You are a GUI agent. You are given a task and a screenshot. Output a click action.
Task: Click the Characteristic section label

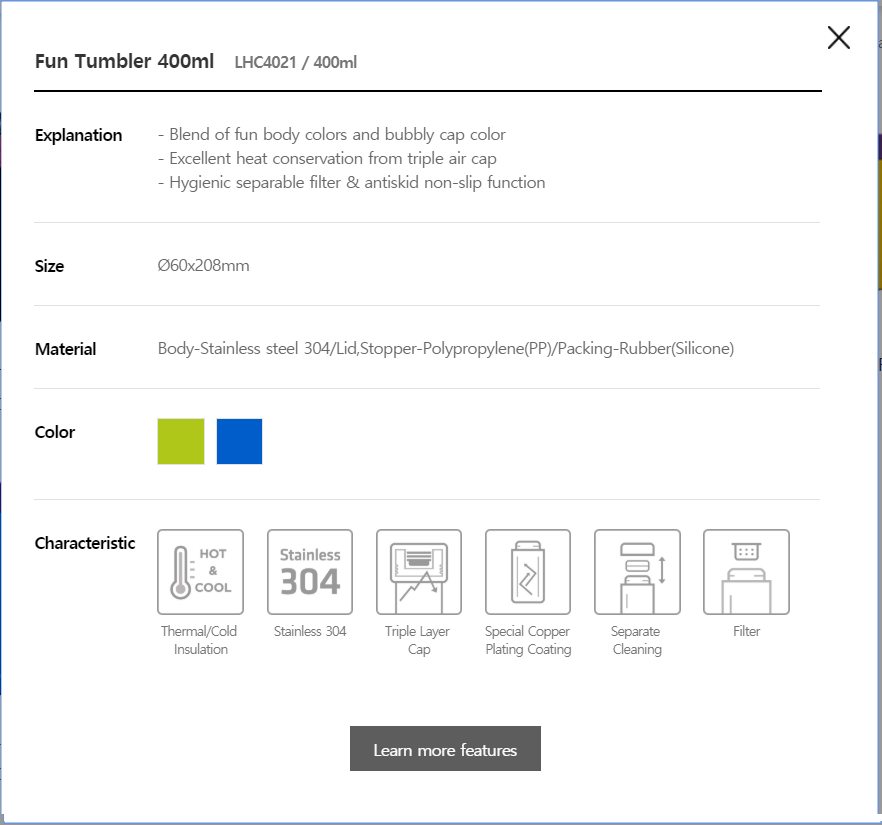(x=85, y=543)
